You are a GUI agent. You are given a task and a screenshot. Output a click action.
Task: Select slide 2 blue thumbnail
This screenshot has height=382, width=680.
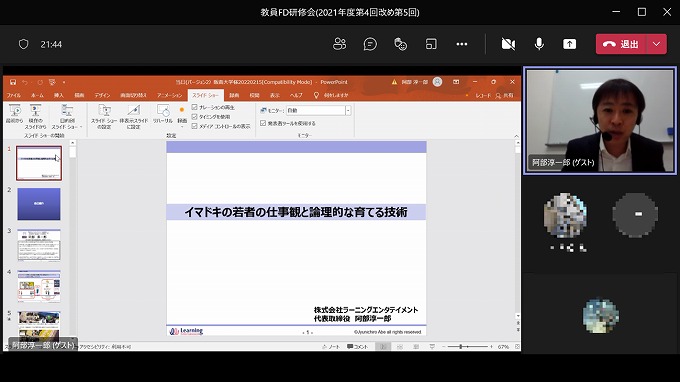click(39, 204)
